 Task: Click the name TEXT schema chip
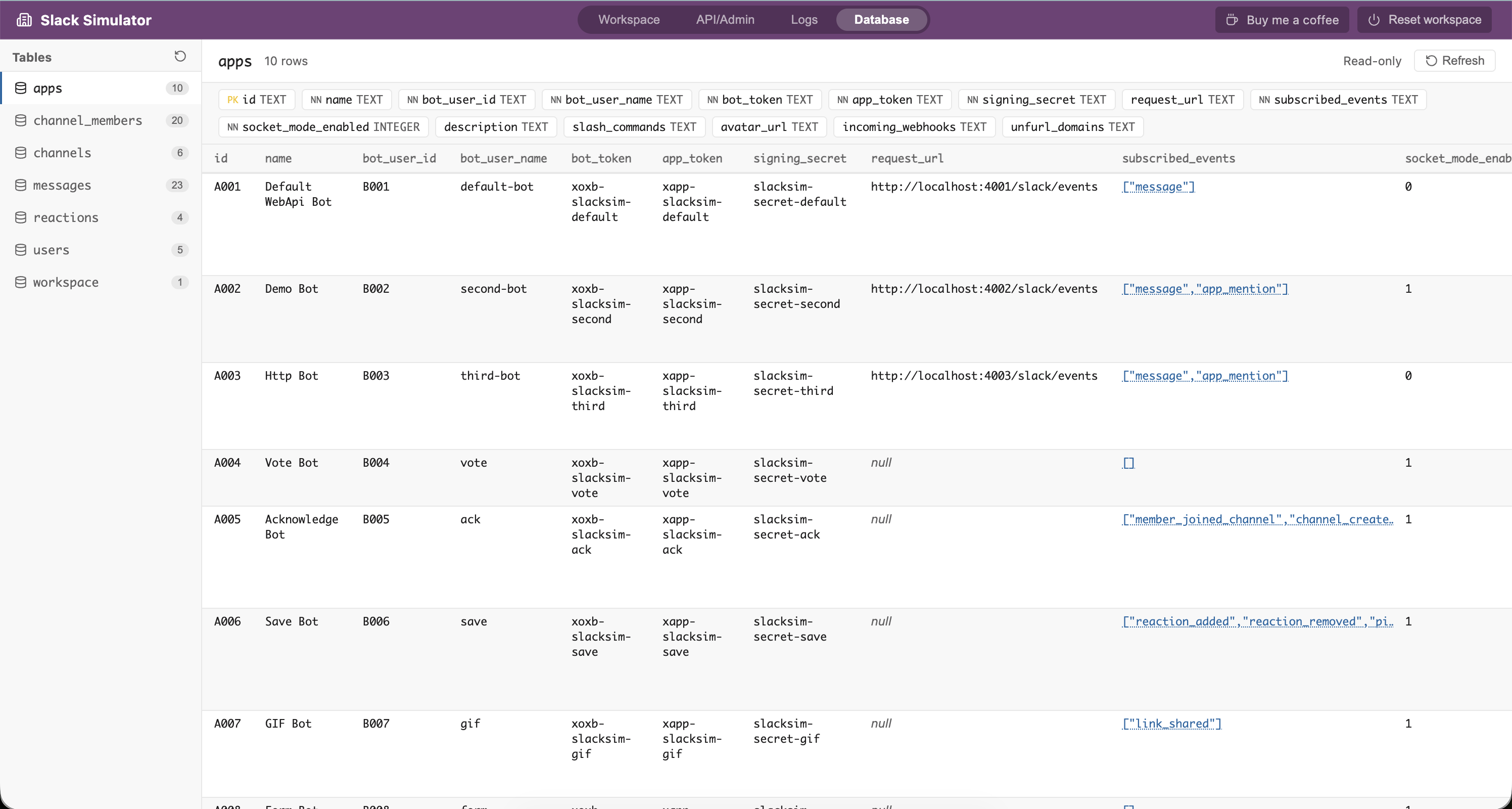click(x=346, y=100)
